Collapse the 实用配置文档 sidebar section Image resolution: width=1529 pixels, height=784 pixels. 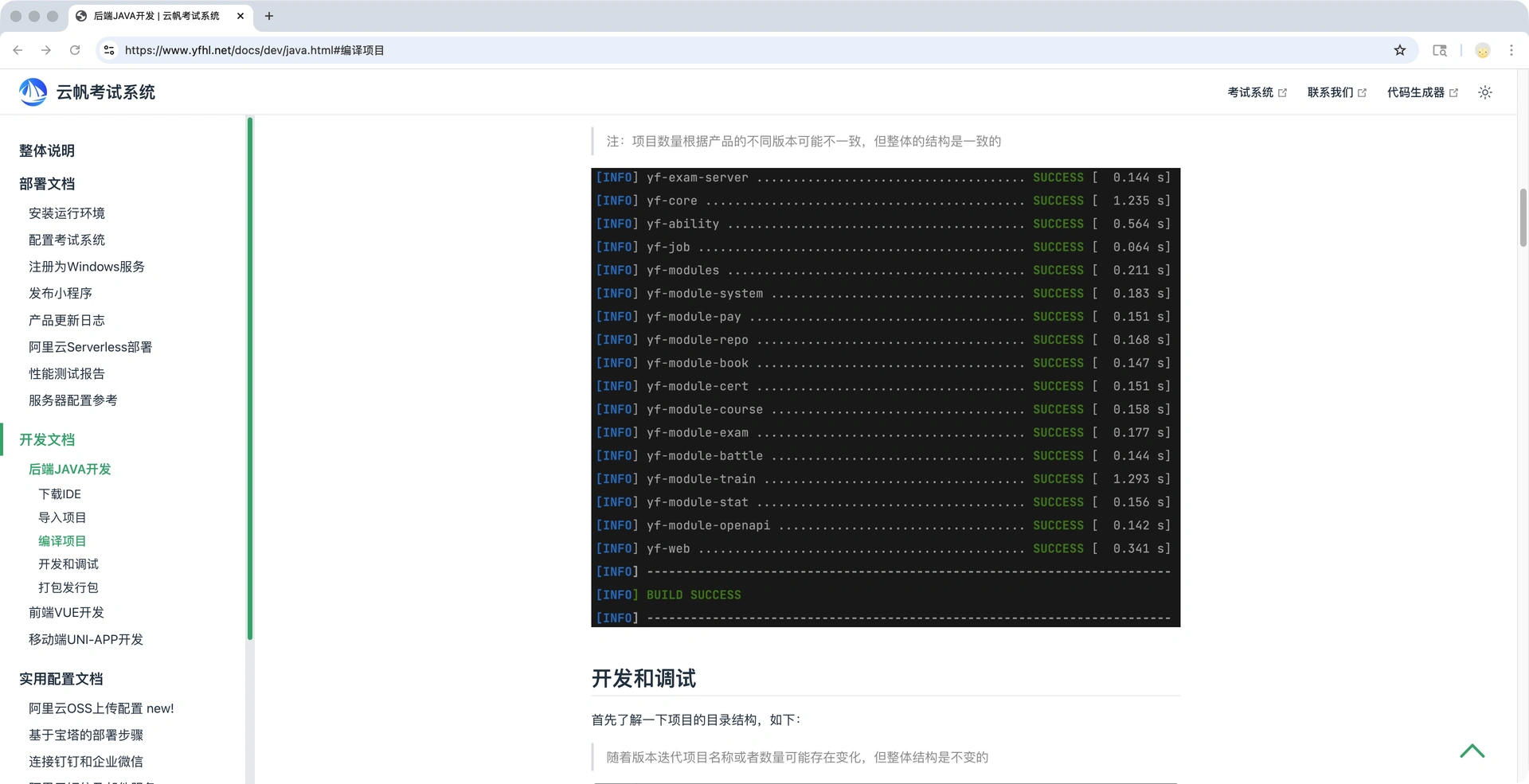(x=61, y=679)
